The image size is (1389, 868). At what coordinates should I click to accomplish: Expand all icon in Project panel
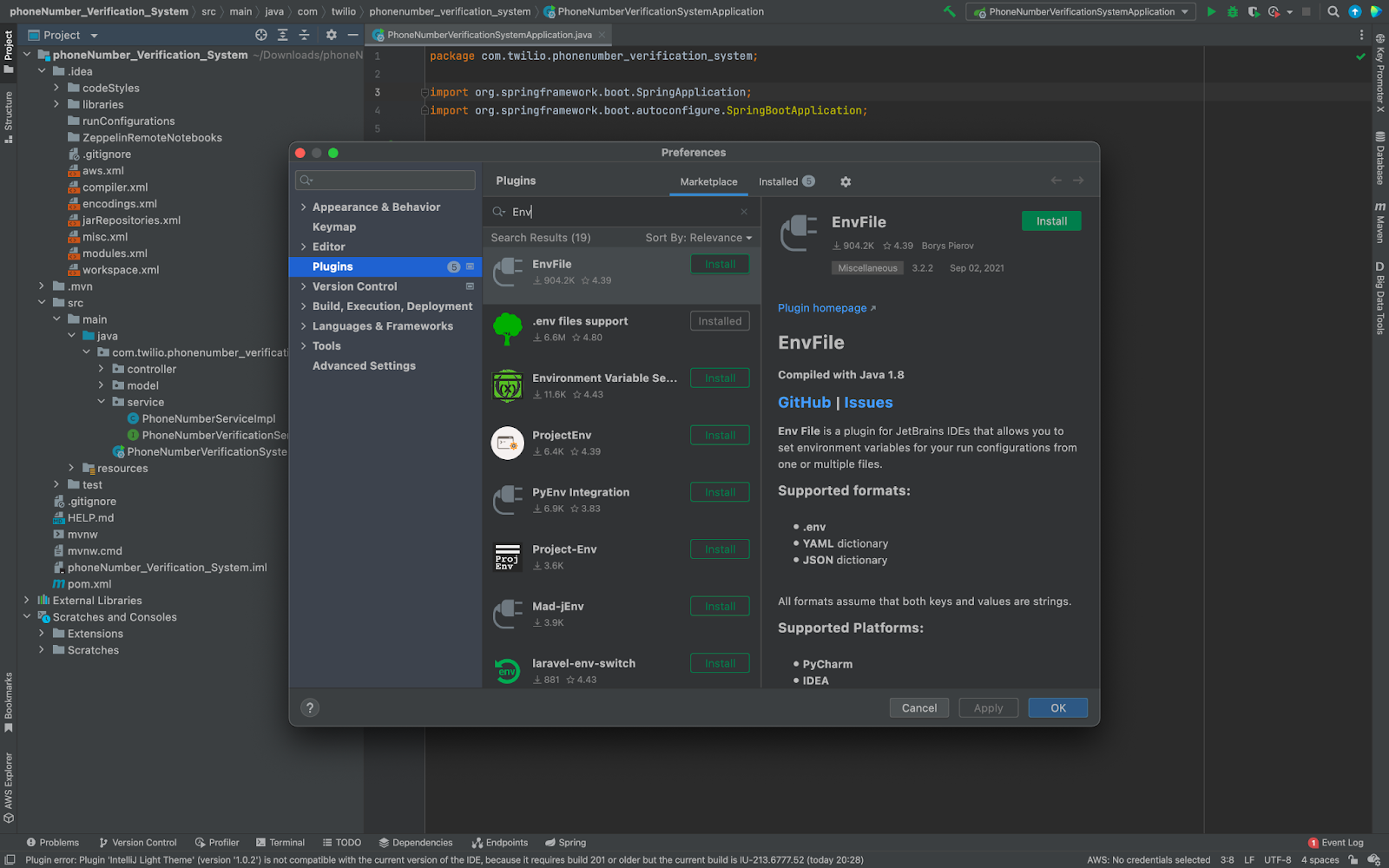282,35
